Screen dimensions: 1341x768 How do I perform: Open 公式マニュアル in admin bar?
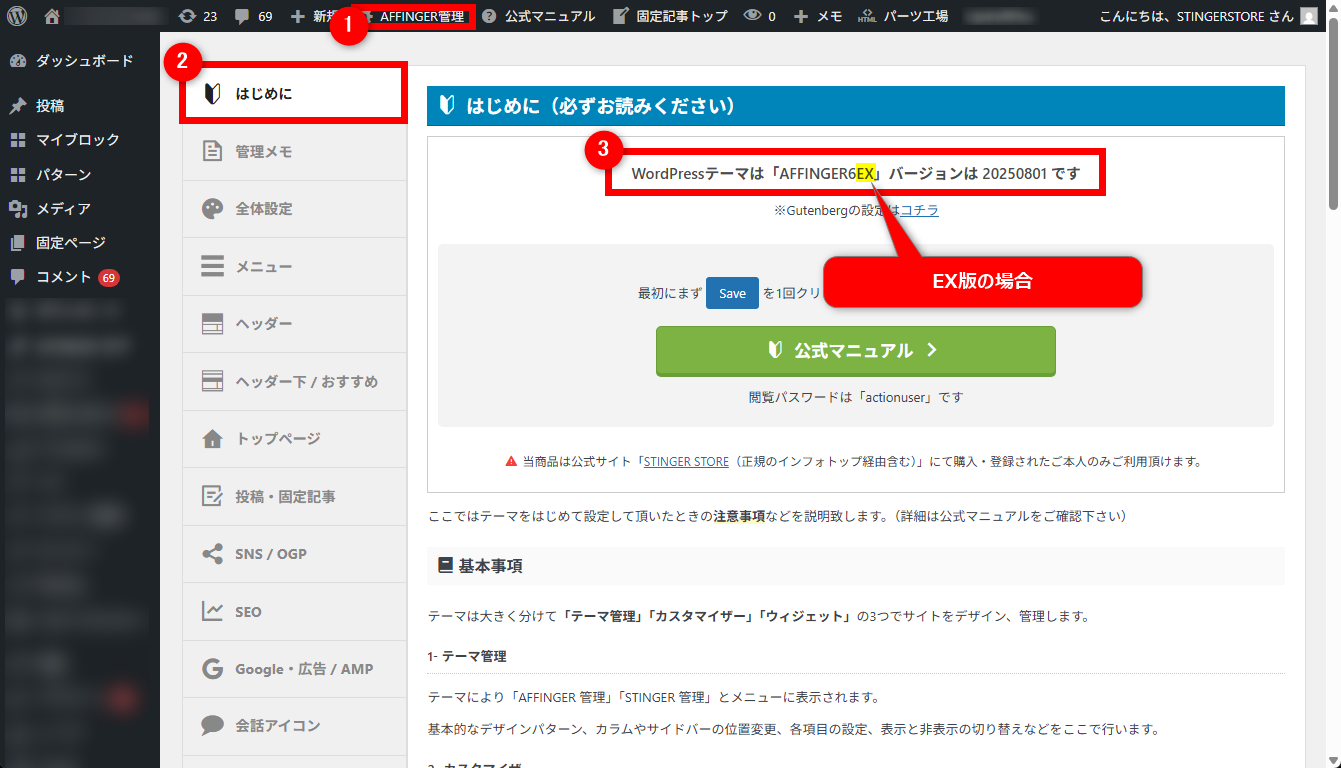[x=538, y=16]
